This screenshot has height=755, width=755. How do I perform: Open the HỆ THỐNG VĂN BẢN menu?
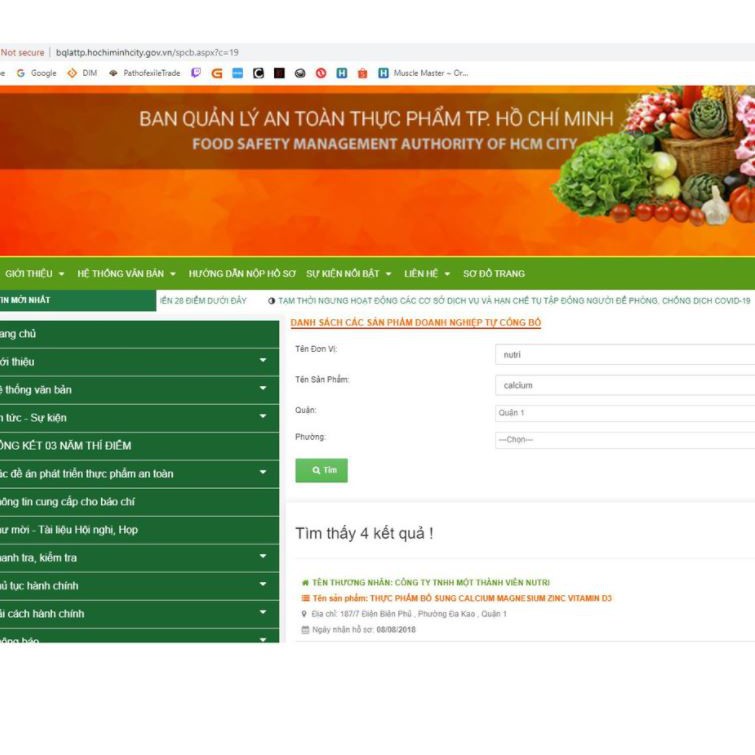(x=126, y=273)
